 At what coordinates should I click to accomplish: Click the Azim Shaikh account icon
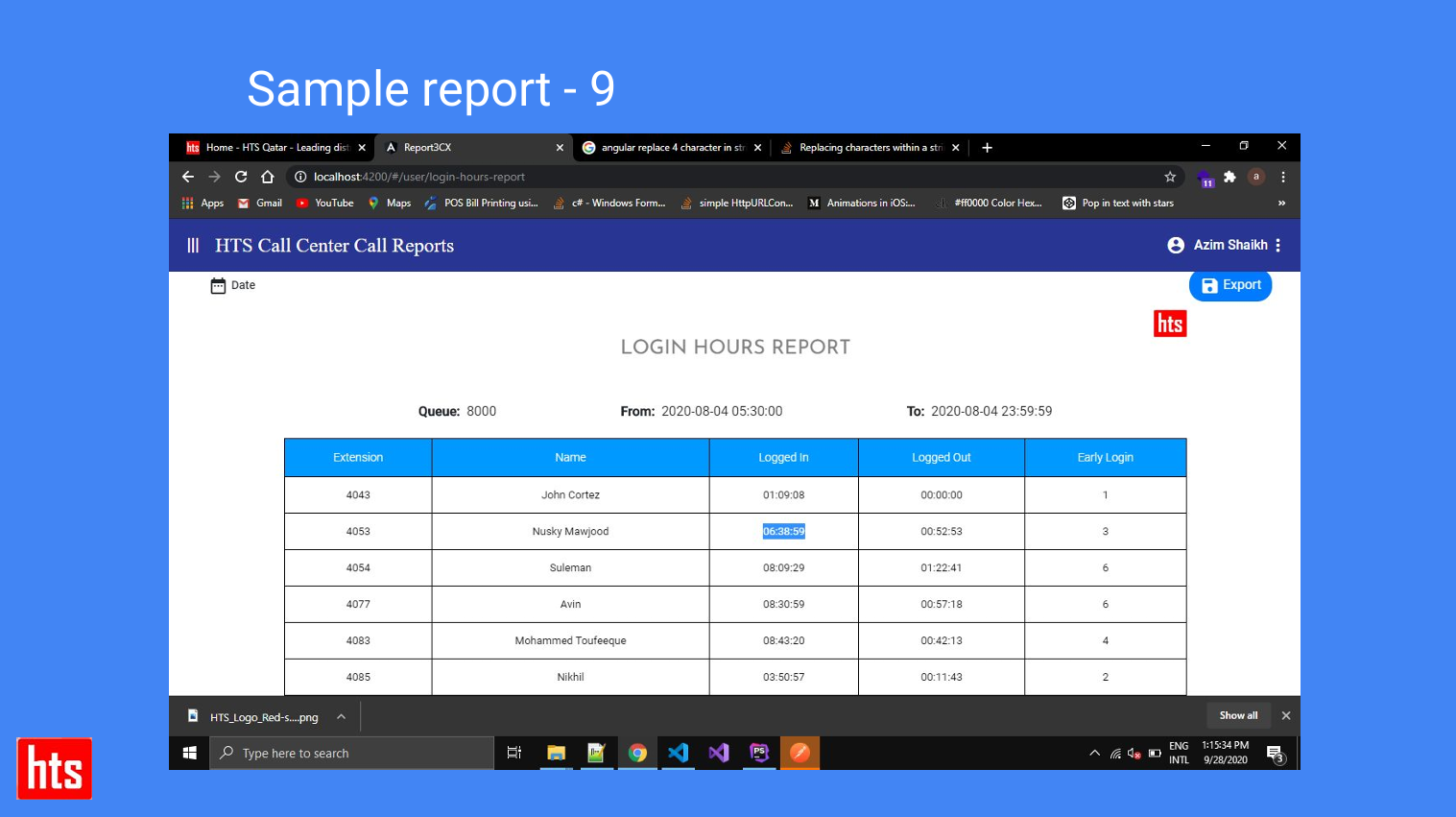1175,246
